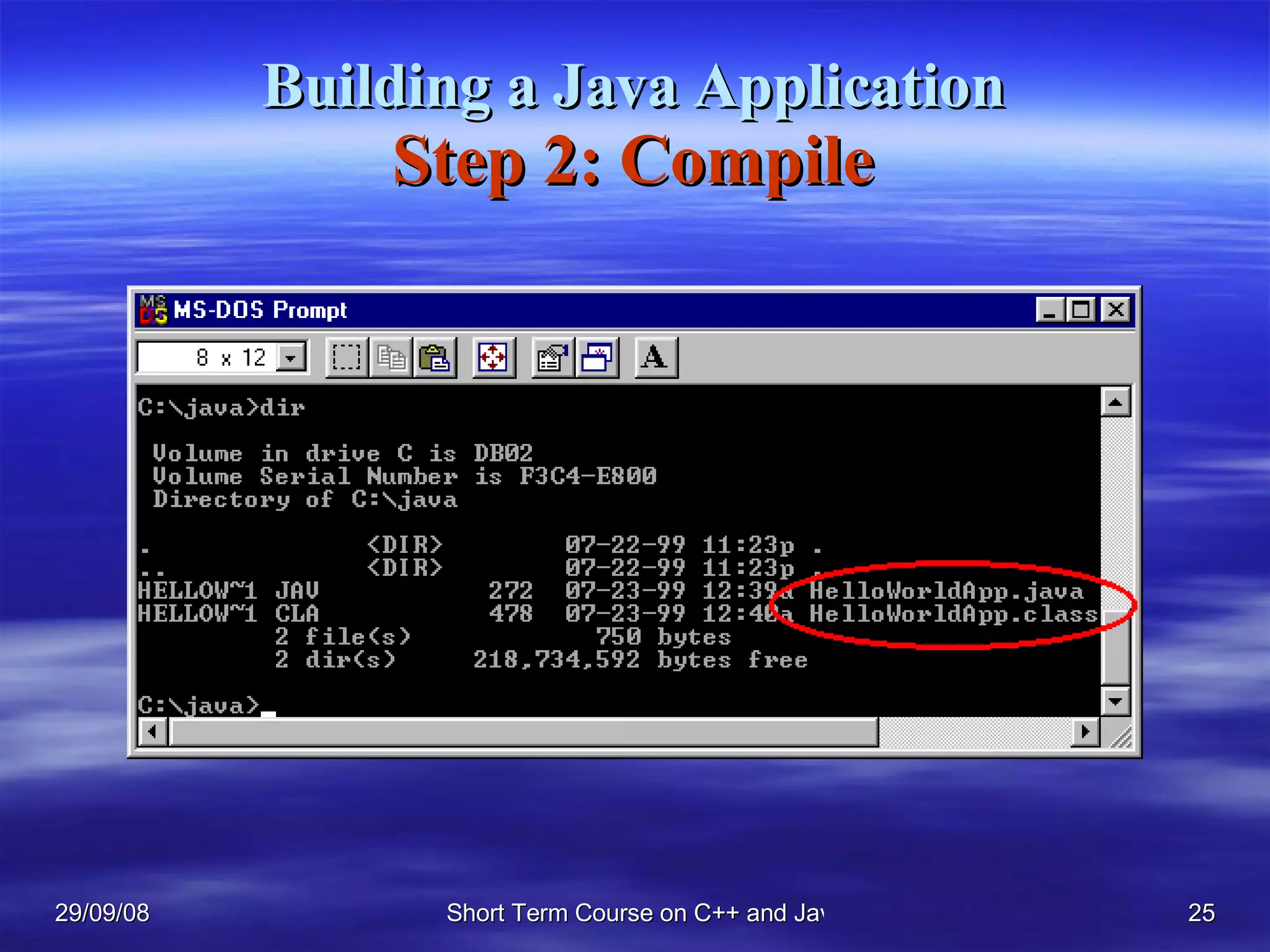Open the Properties toolbar icon
Image resolution: width=1270 pixels, height=952 pixels.
pos(553,358)
